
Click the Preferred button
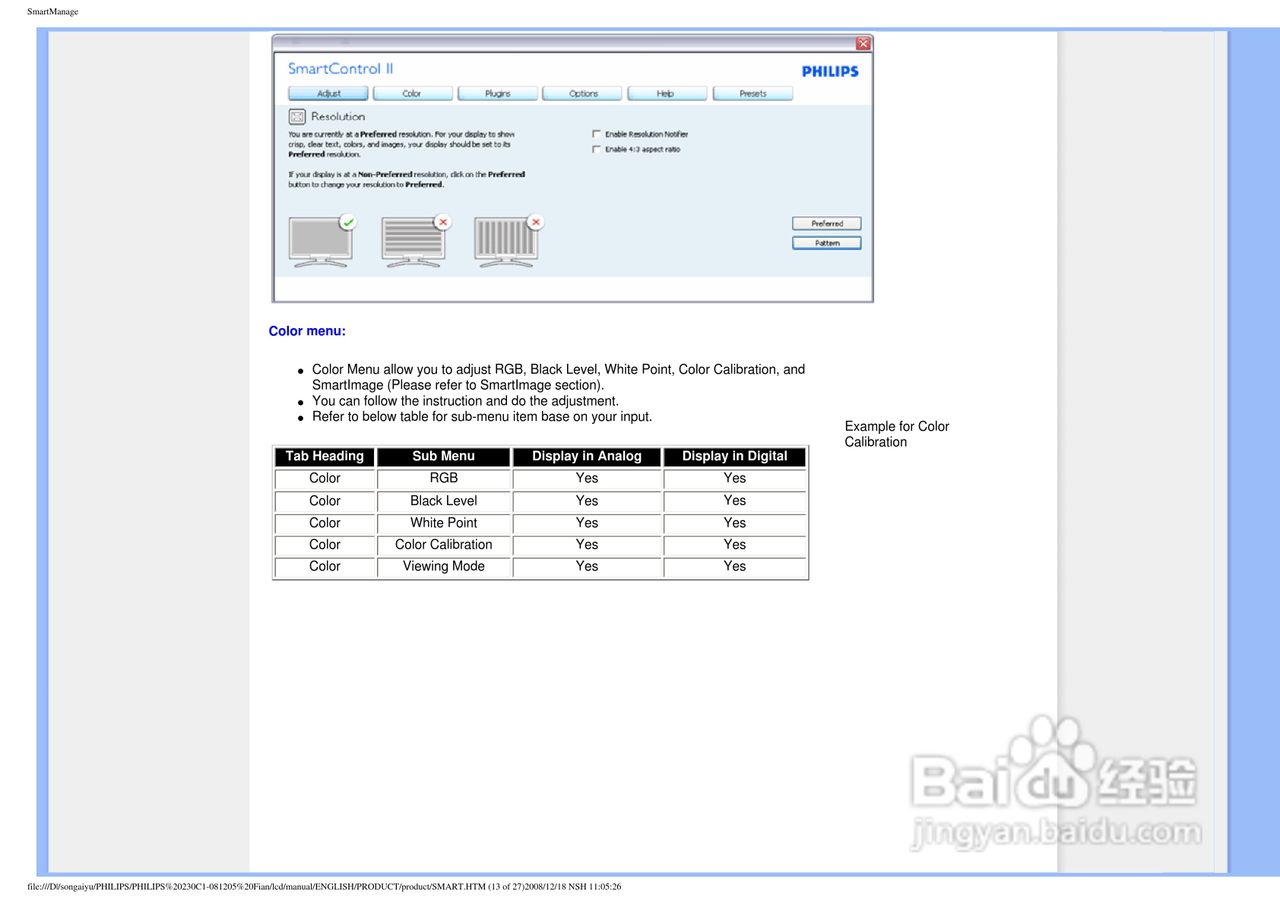826,224
